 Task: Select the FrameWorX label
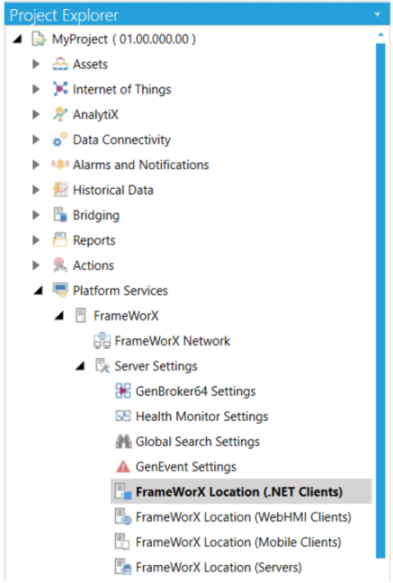[x=126, y=316]
